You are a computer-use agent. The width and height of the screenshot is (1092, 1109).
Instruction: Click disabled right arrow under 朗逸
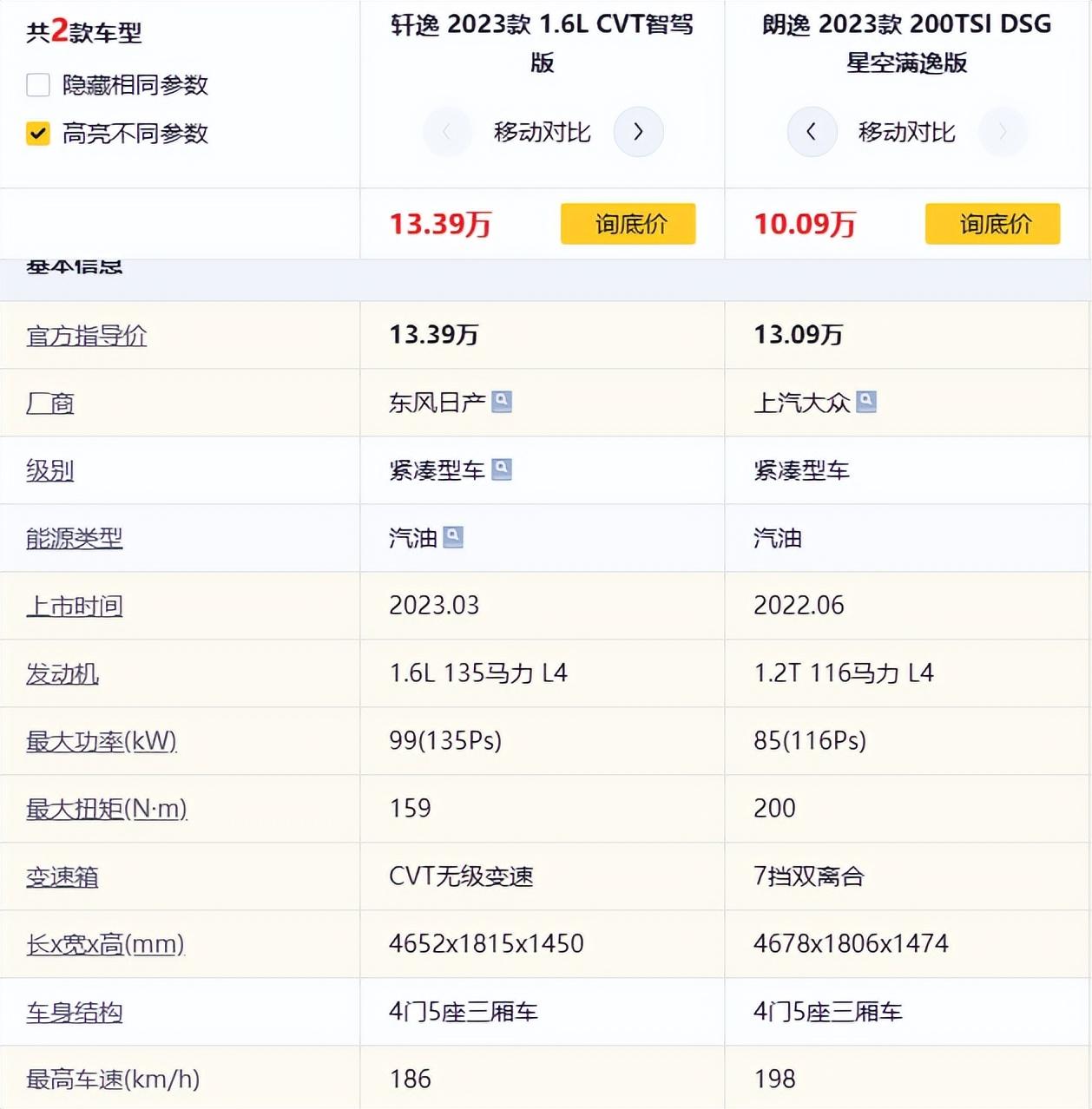pyautogui.click(x=1003, y=132)
